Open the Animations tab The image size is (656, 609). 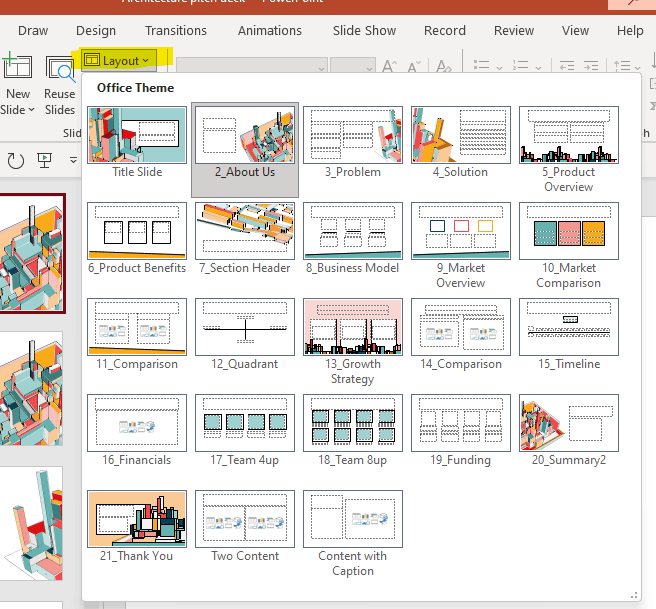click(x=270, y=31)
